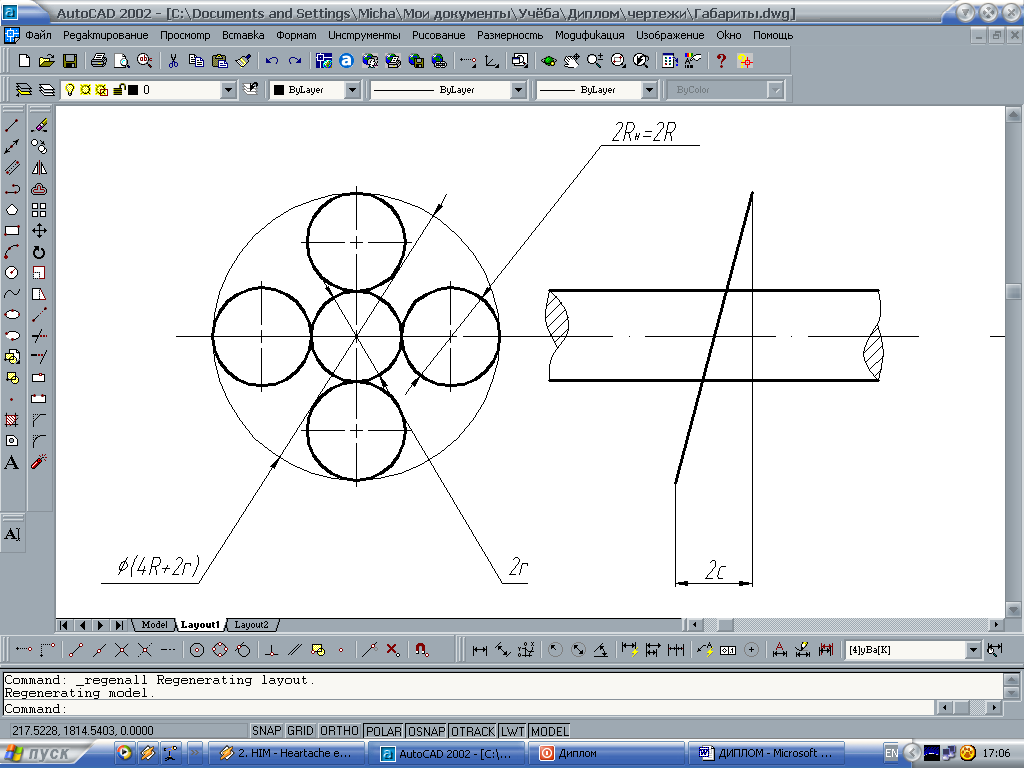This screenshot has width=1024, height=768.
Task: Expand the layer list dropdown
Action: (x=229, y=90)
